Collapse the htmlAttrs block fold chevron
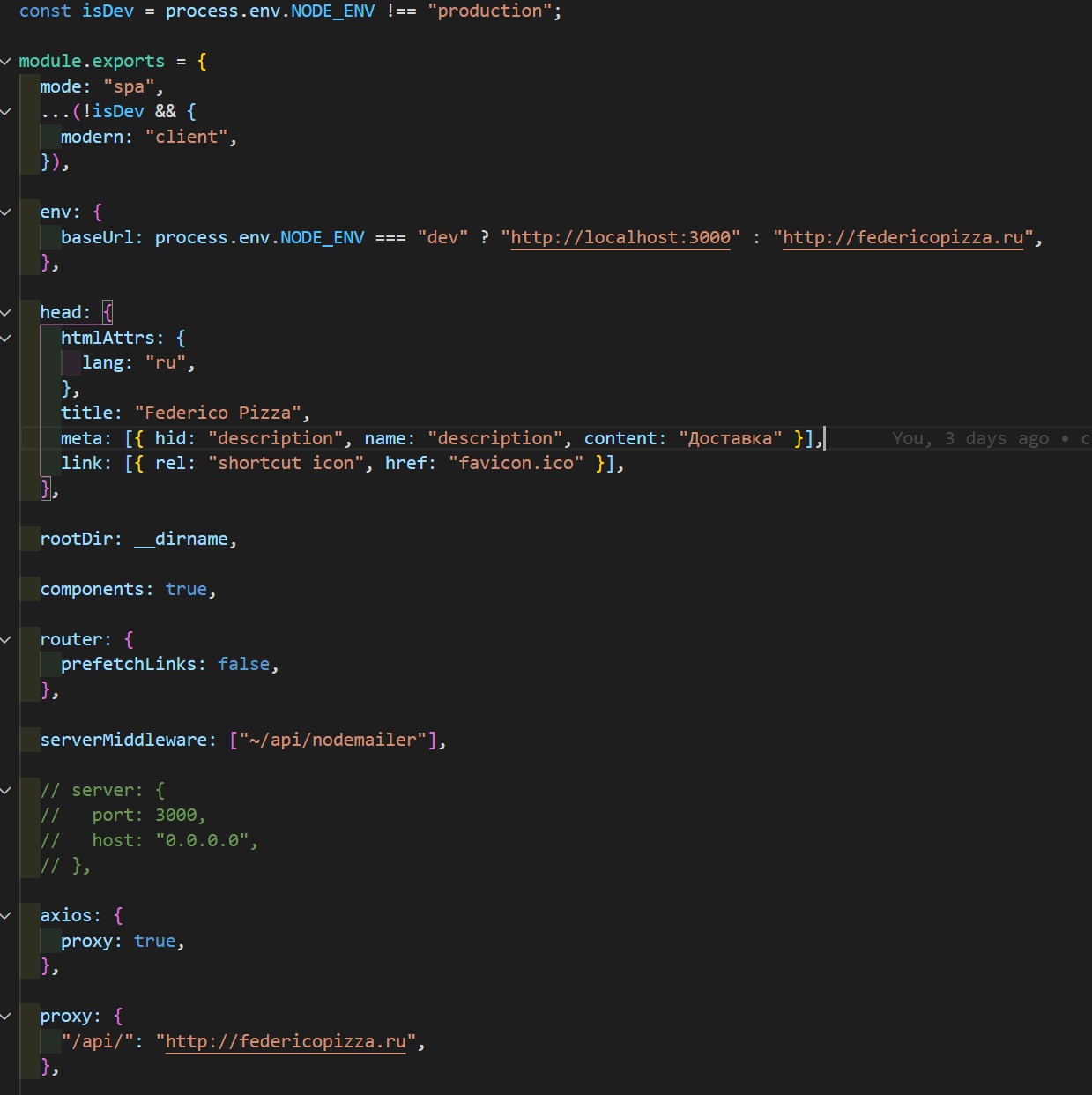Image resolution: width=1092 pixels, height=1095 pixels. pos(6,338)
